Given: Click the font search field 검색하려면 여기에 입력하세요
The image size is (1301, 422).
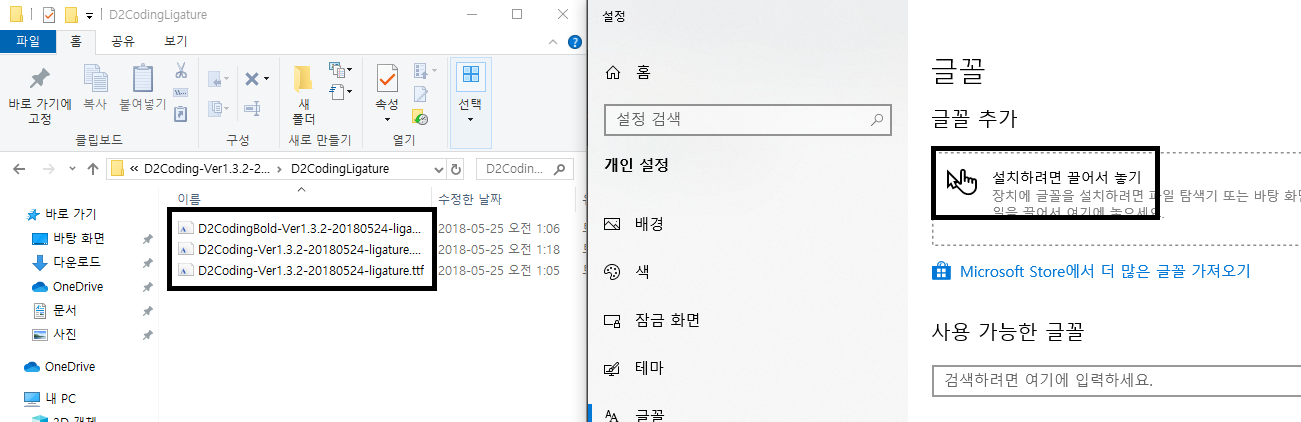Looking at the screenshot, I should pyautogui.click(x=1115, y=381).
